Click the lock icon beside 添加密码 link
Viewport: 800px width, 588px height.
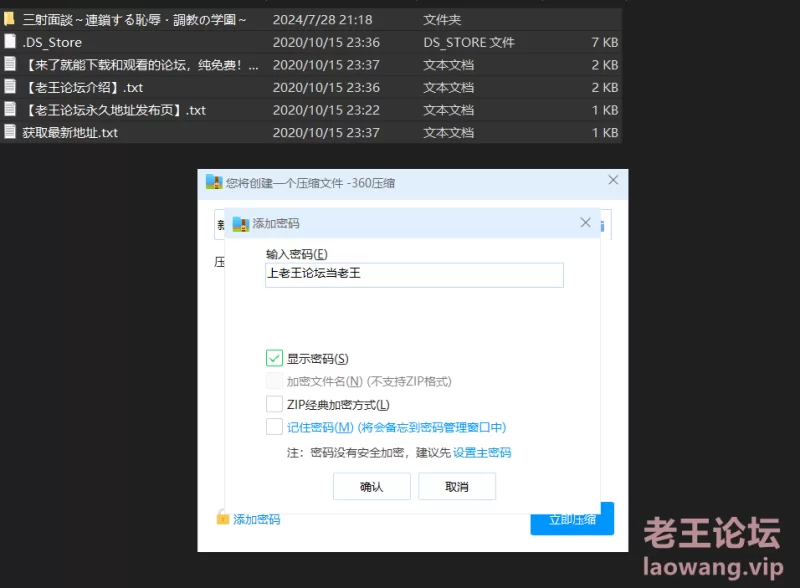tap(222, 518)
